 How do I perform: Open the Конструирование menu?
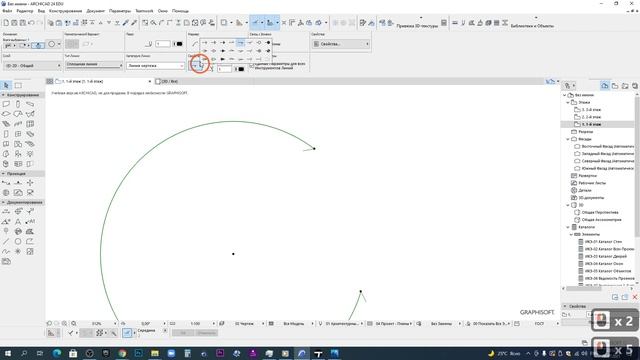65,11
